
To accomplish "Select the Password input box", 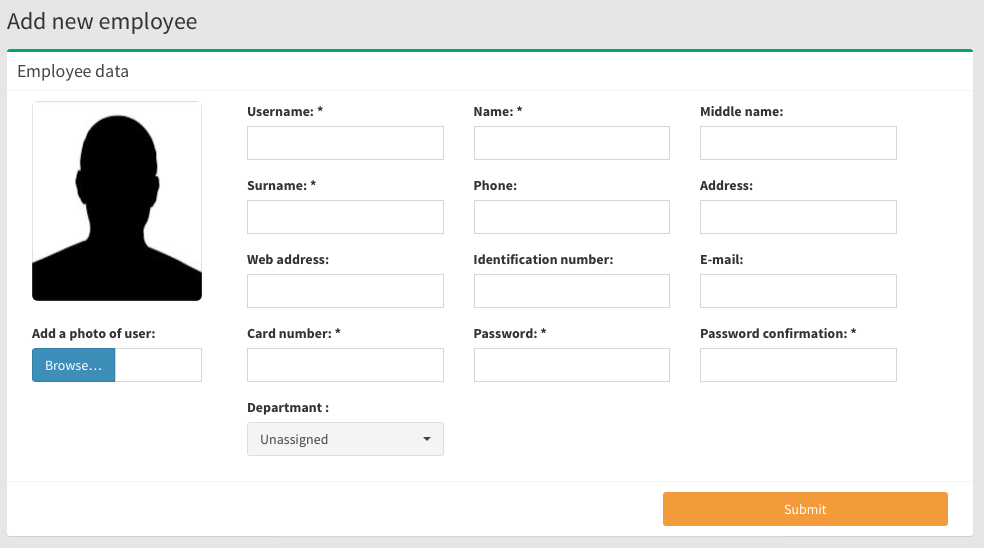I will click(x=572, y=365).
